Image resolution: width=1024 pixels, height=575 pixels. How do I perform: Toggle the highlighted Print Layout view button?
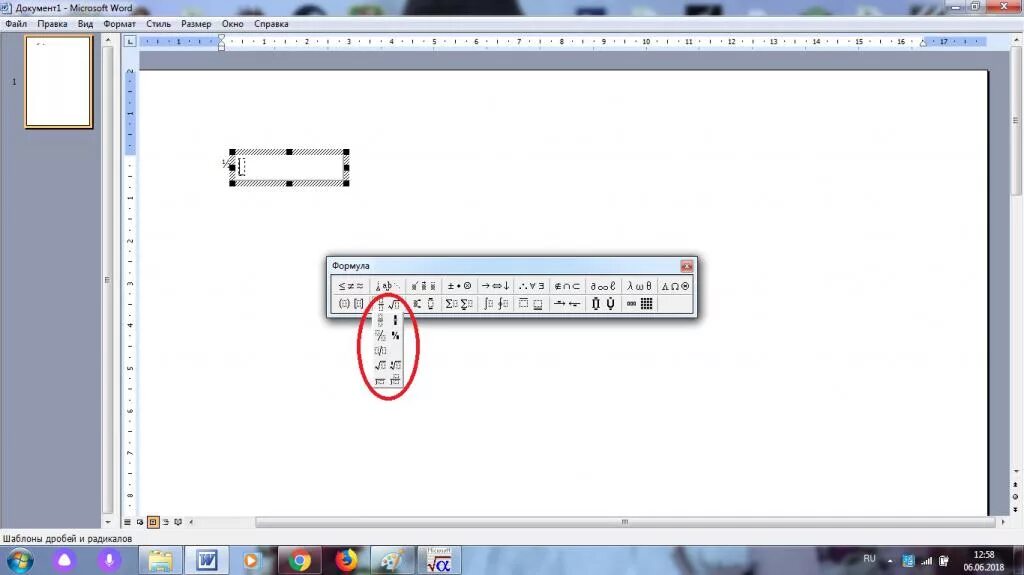(153, 522)
